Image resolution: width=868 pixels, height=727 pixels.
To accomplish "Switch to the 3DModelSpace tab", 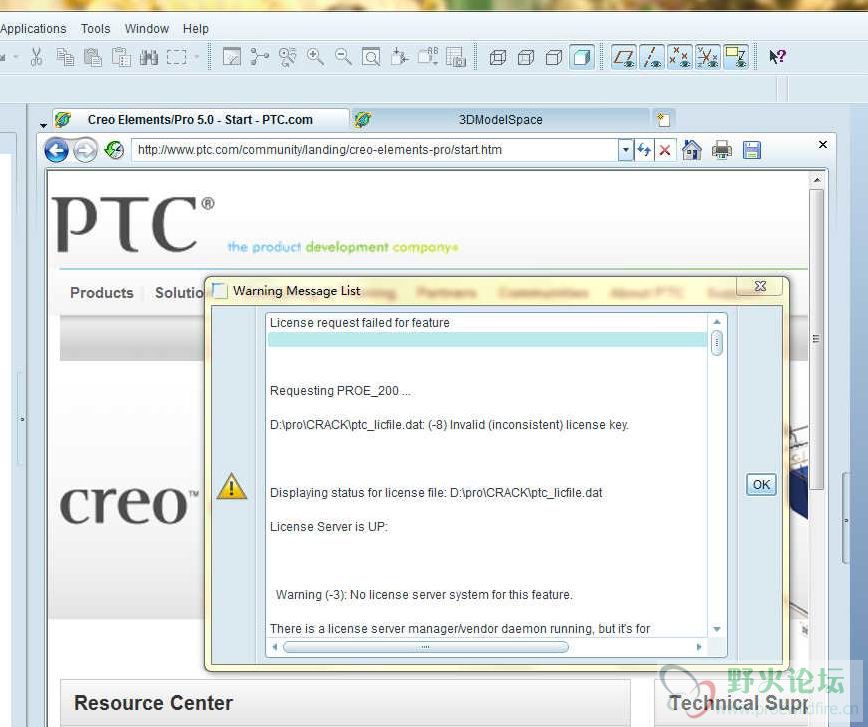I will 500,120.
